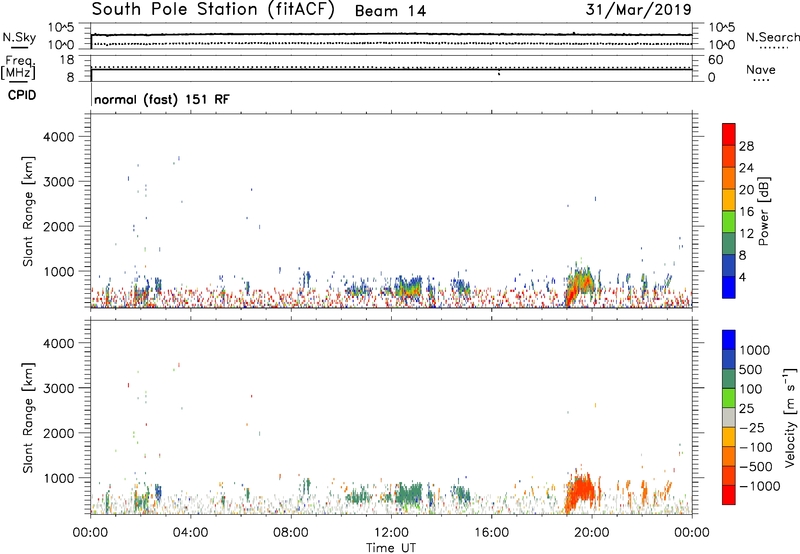Click the green velocity patch near 12:30
Viewport: 800px width, 554px height.
point(407,494)
